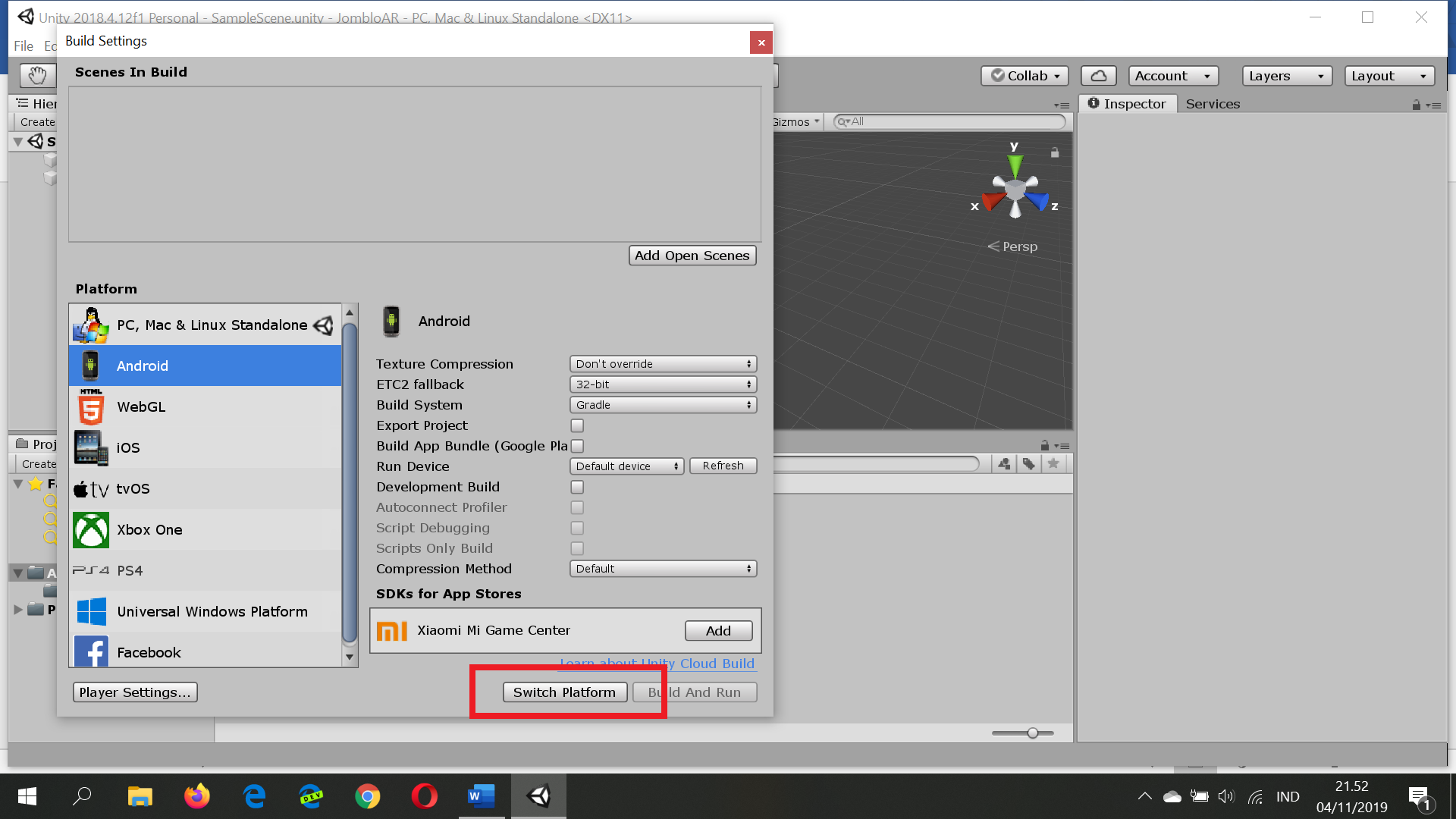Viewport: 1456px width, 819px height.
Task: Open Unity from the Windows taskbar
Action: pos(538,796)
